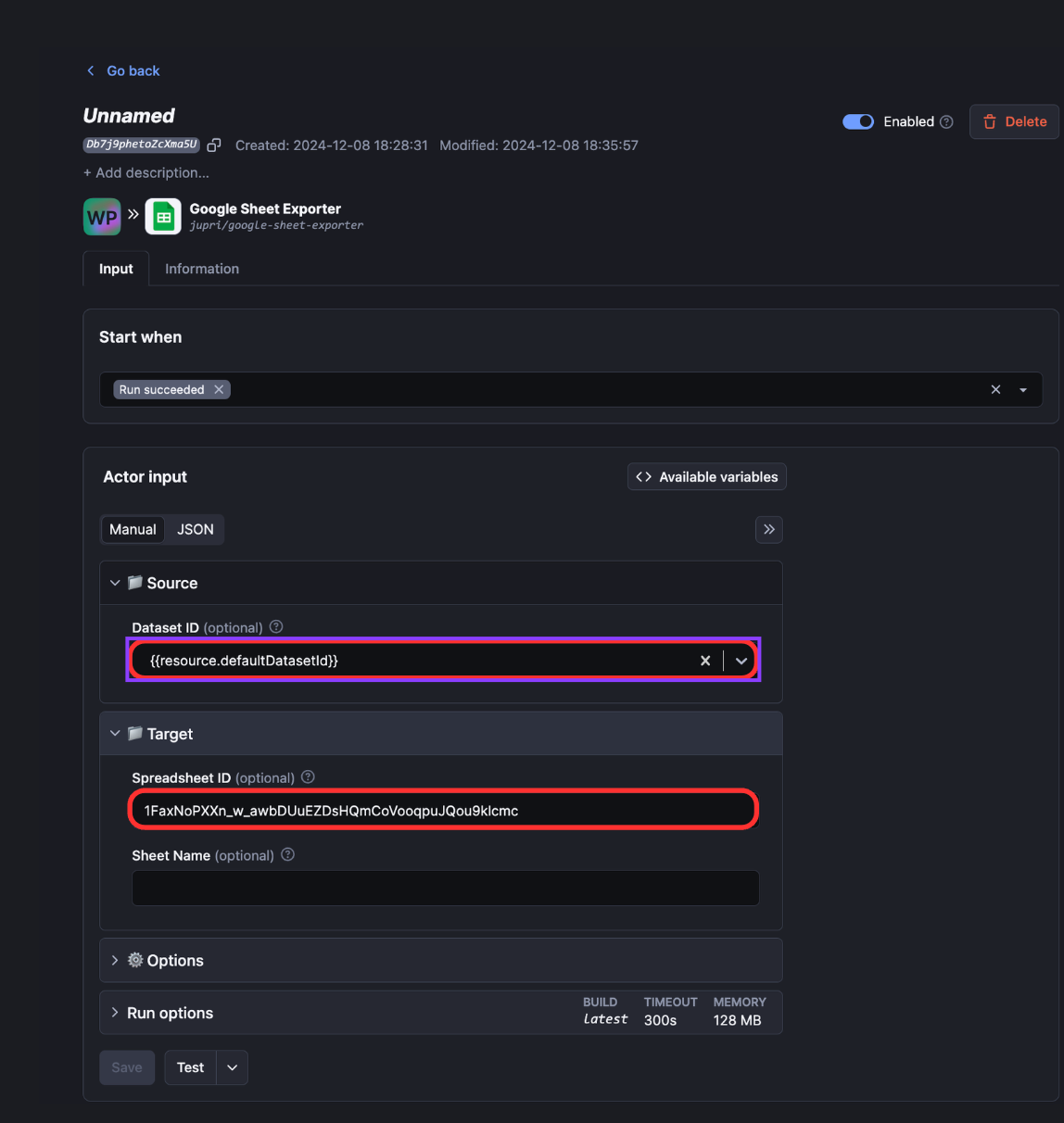
Task: Open the Dataset ID help question icon
Action: 275,626
